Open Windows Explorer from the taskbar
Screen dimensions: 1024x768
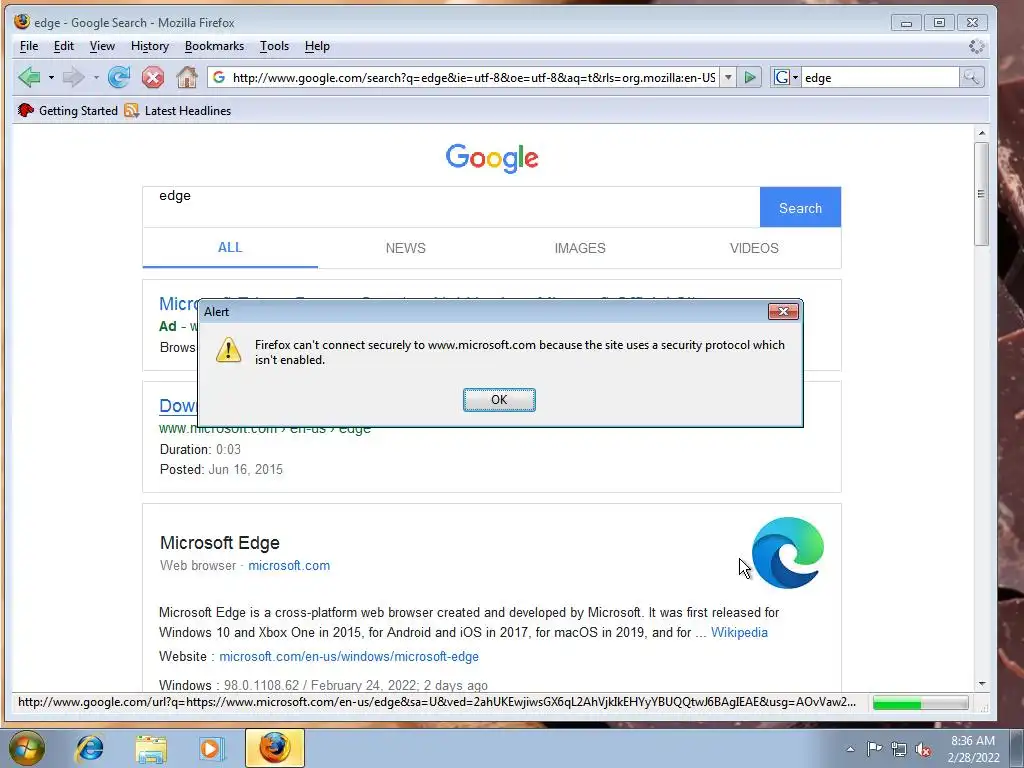tap(151, 748)
